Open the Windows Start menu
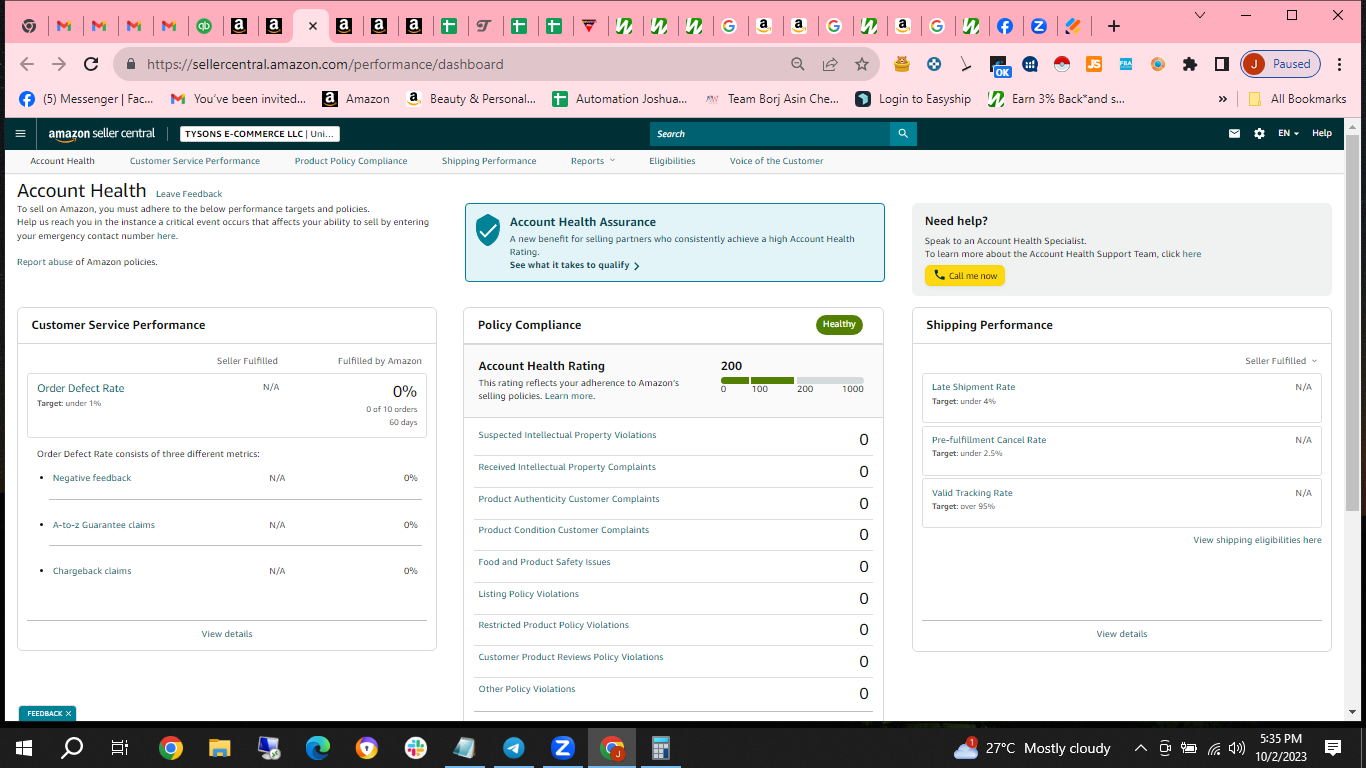The height and width of the screenshot is (768, 1366). pyautogui.click(x=24, y=748)
